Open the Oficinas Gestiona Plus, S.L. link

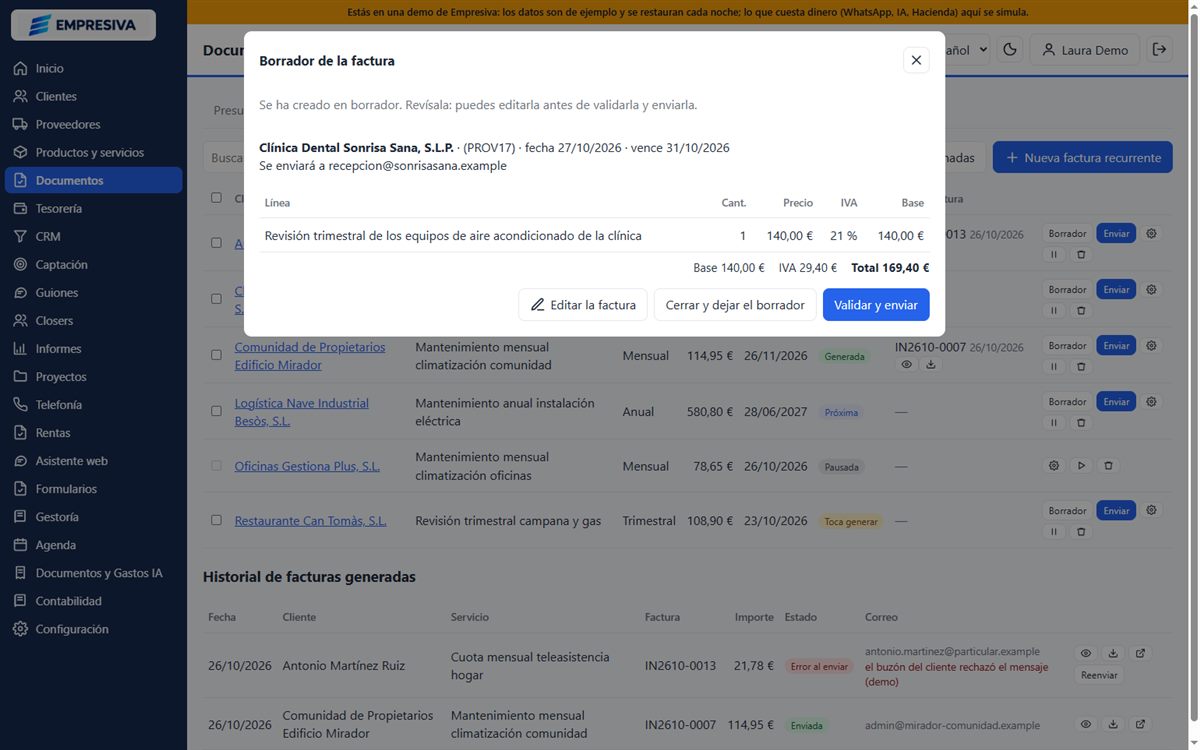click(307, 466)
